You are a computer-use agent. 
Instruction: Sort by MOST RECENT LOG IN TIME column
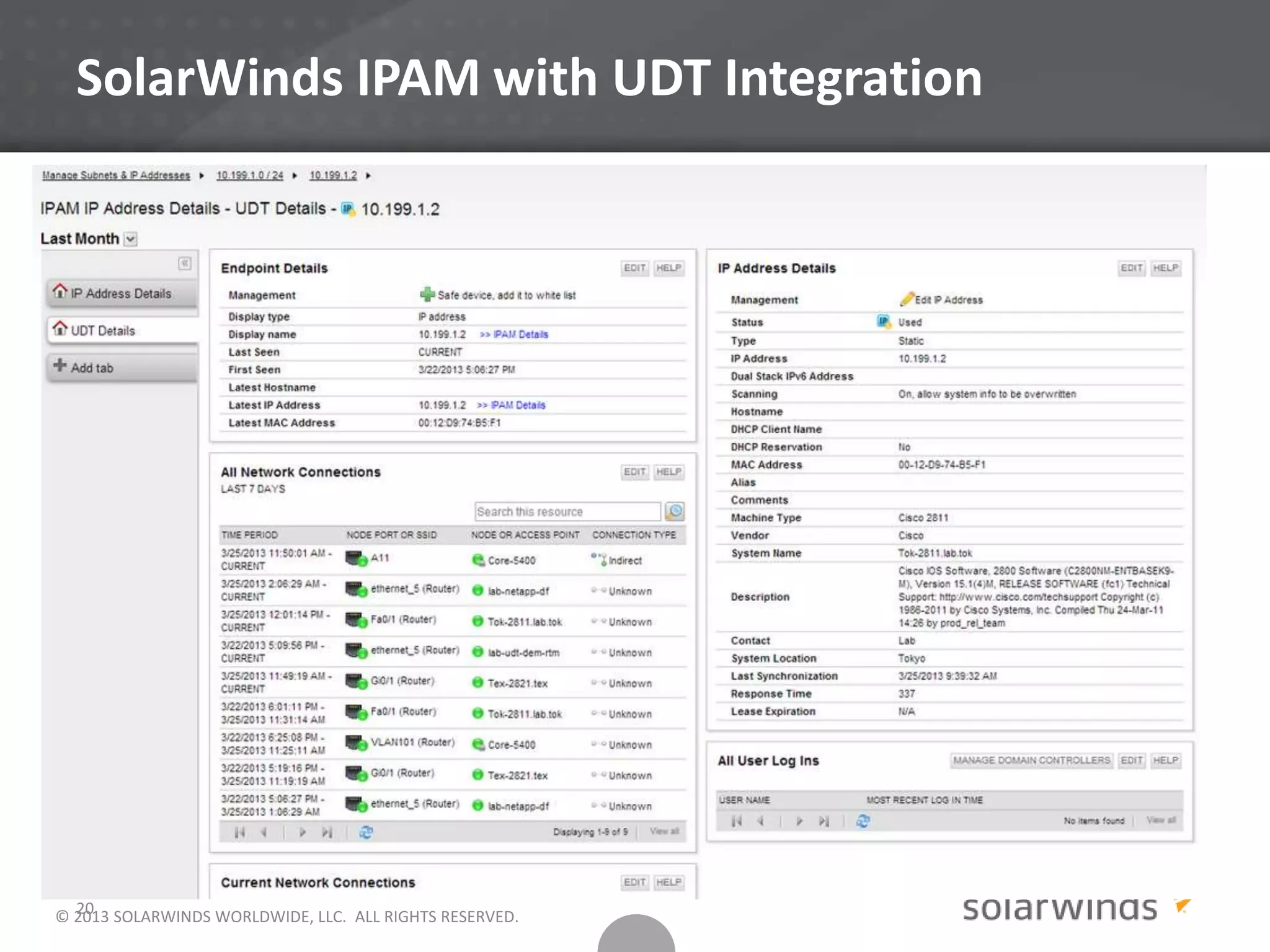click(924, 801)
